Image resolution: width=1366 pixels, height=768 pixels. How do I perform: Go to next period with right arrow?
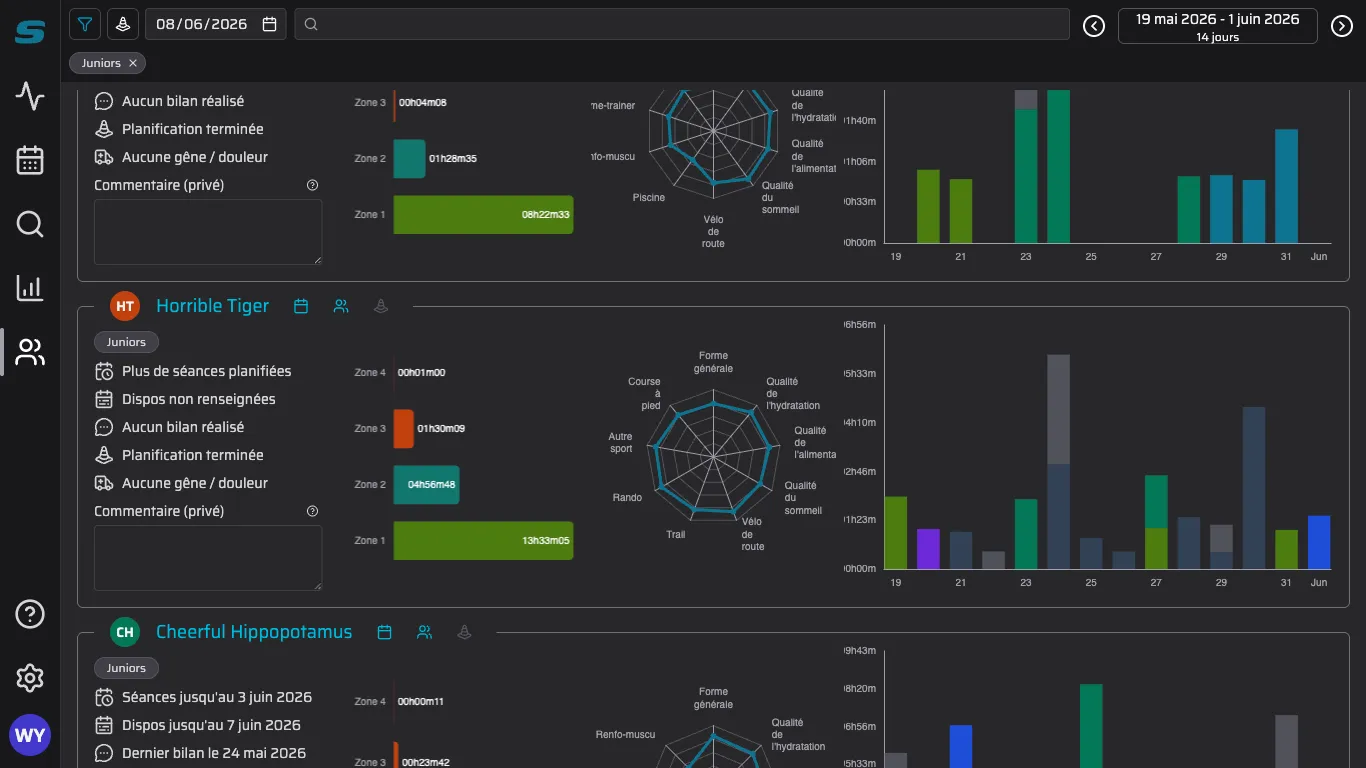point(1342,26)
